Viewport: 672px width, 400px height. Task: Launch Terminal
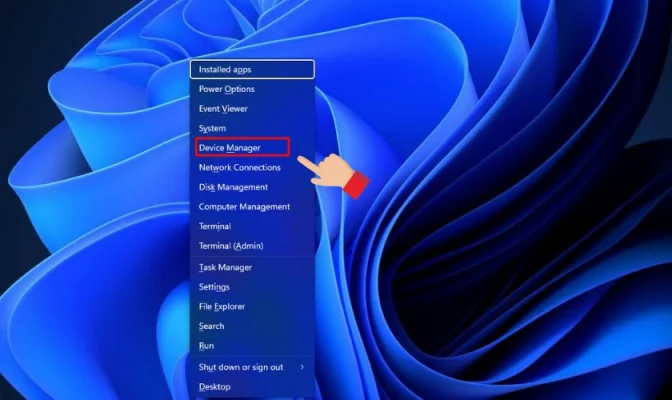[x=215, y=226]
